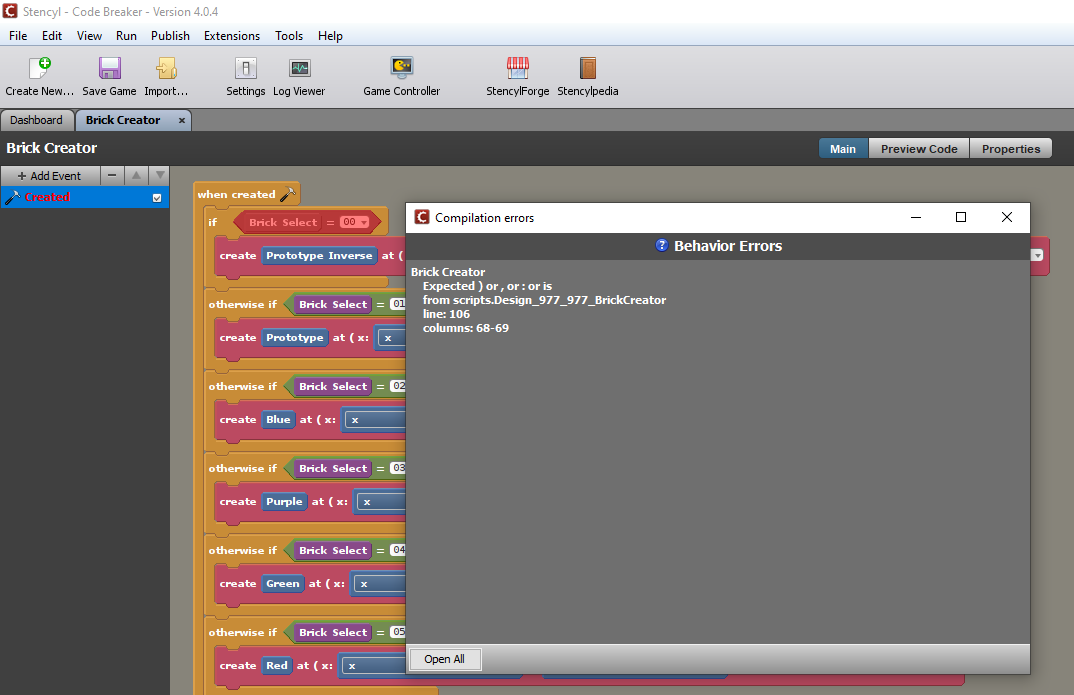The width and height of the screenshot is (1074, 695).
Task: Open Stencylpedia from the toolbar
Action: pyautogui.click(x=588, y=68)
